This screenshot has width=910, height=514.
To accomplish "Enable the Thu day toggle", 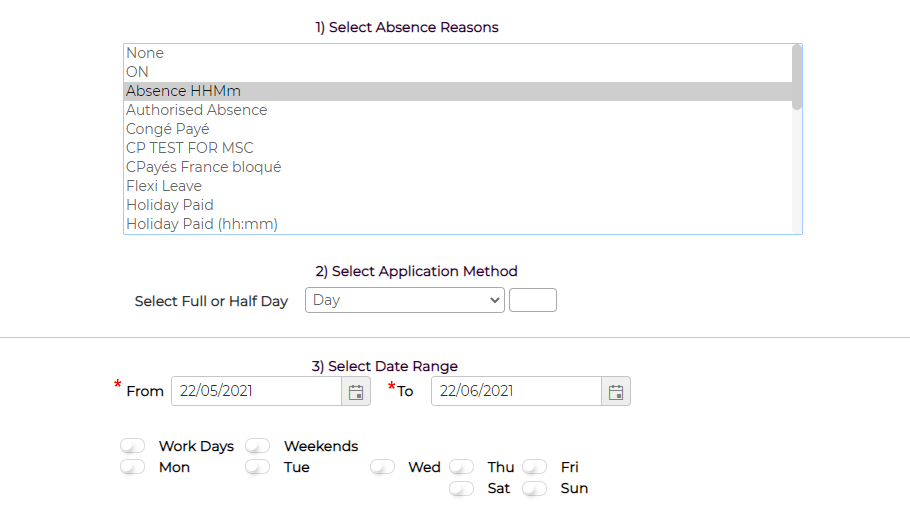I will (x=461, y=467).
